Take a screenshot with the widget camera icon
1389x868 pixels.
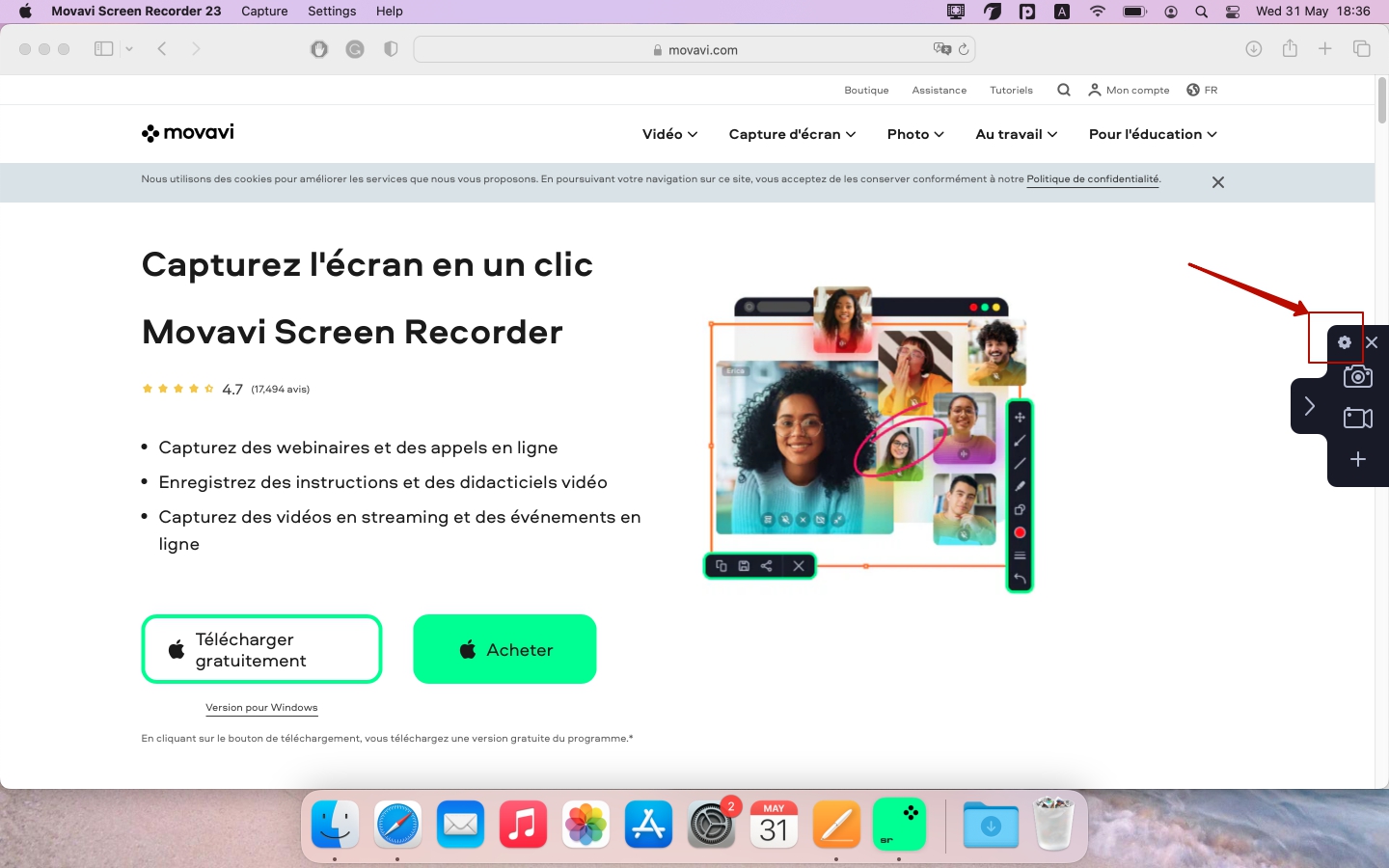[1358, 376]
